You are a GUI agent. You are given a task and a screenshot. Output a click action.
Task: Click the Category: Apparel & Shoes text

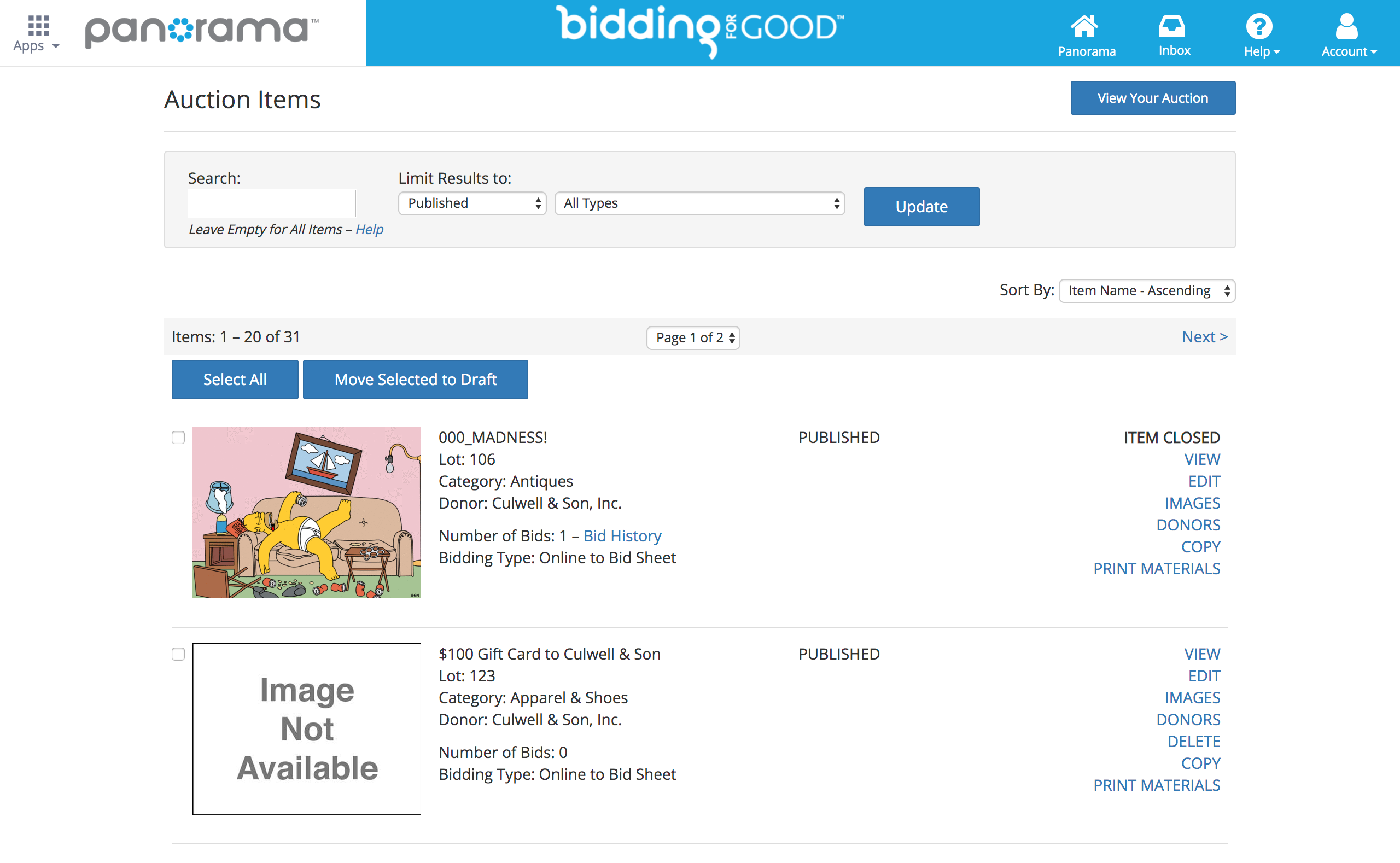(533, 697)
